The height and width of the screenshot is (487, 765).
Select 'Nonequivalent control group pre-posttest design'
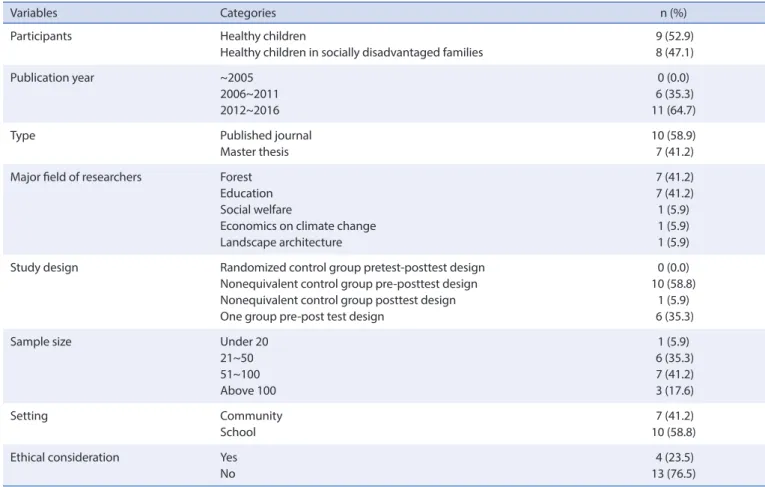click(x=349, y=284)
